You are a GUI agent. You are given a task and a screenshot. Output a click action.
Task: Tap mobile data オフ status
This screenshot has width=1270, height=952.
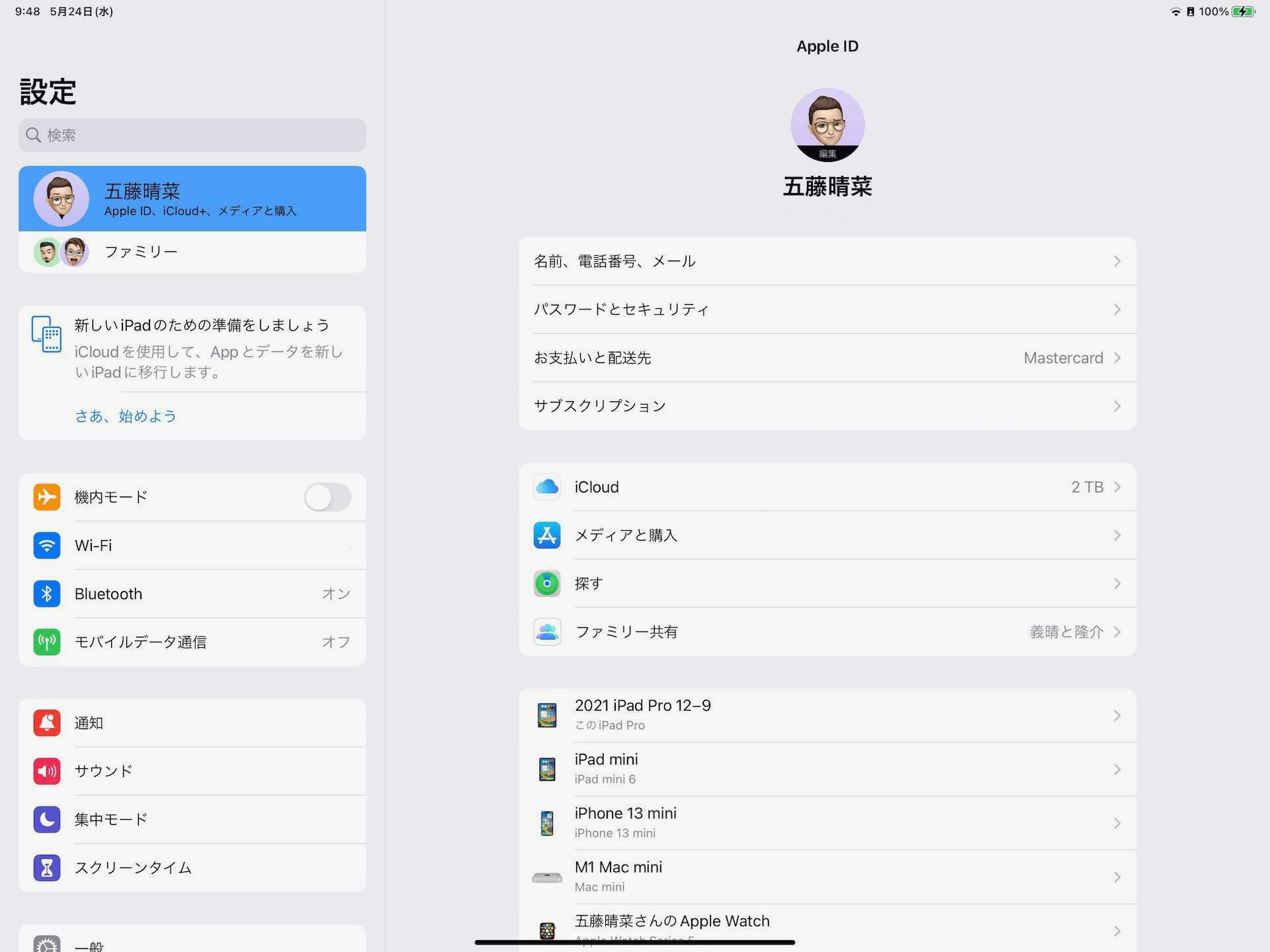pos(336,642)
